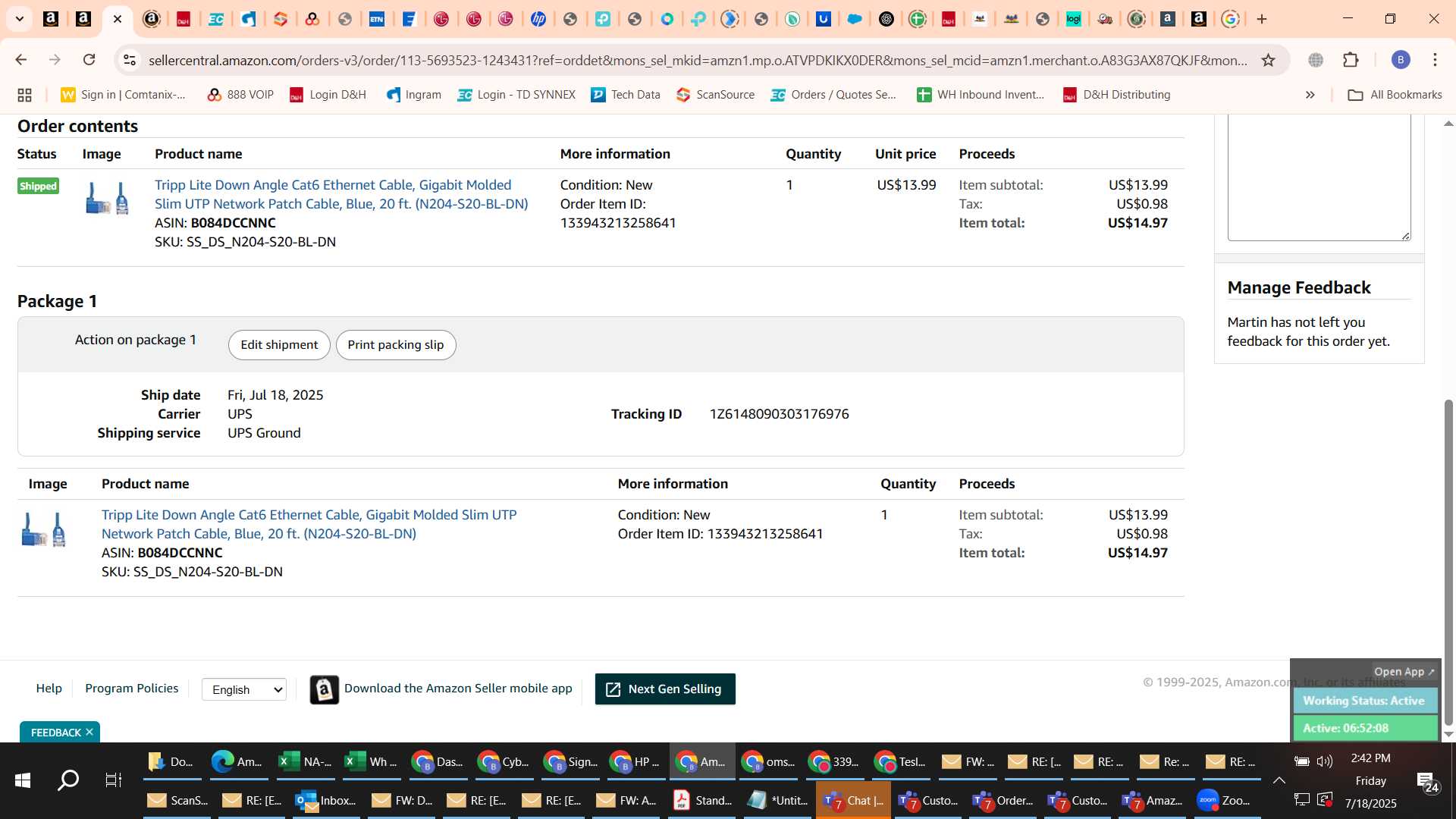Open the Chrome profile avatar B
This screenshot has height=819, width=1456.
click(1401, 60)
